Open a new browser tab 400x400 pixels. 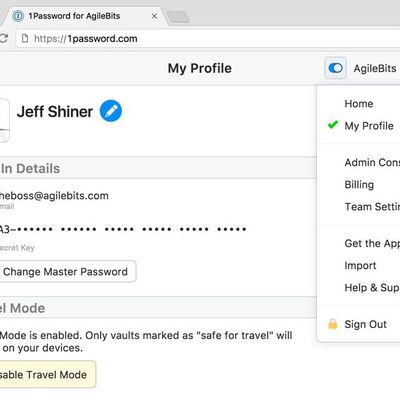(x=178, y=17)
